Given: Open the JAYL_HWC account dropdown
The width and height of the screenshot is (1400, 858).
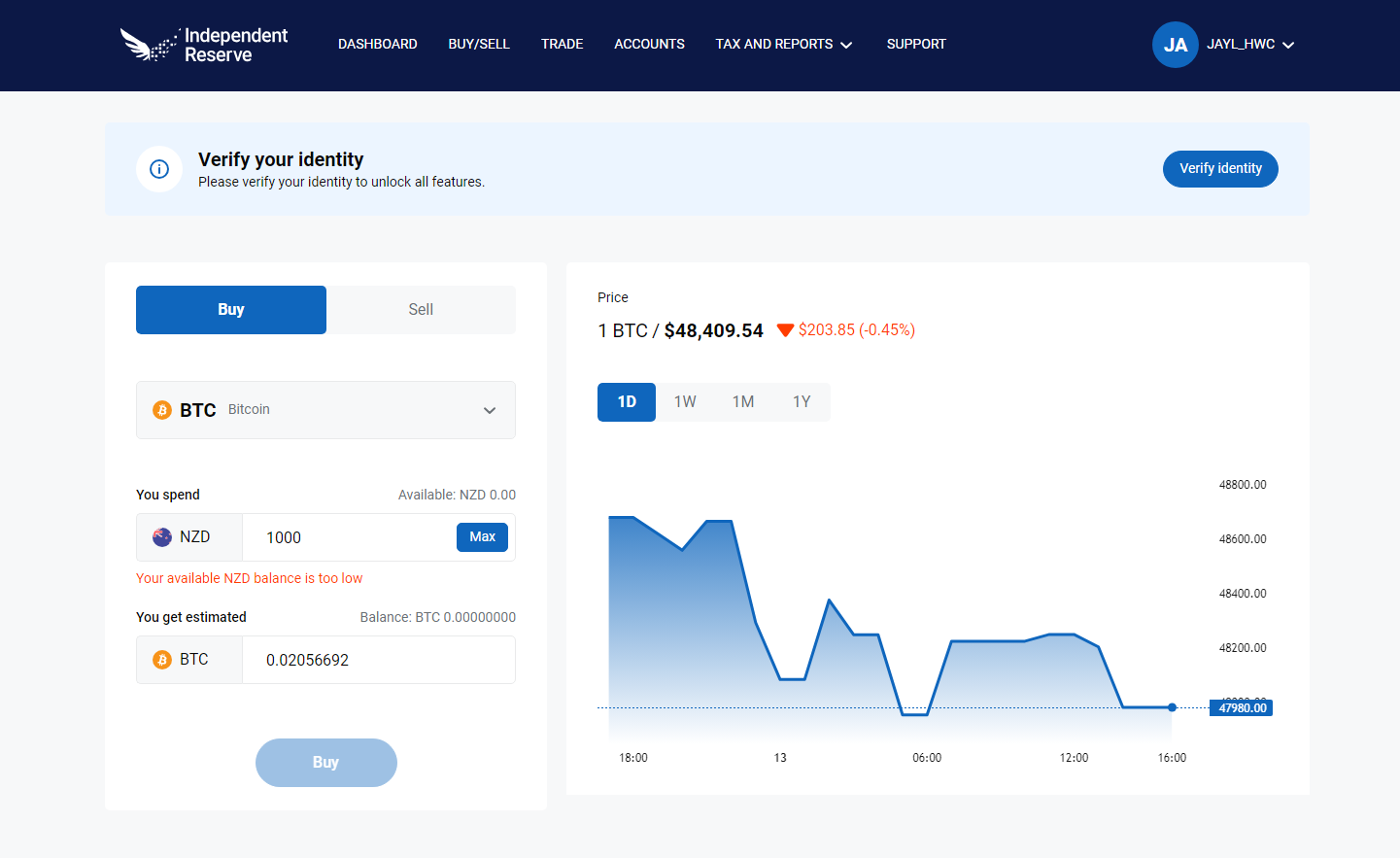Looking at the screenshot, I should point(1250,45).
